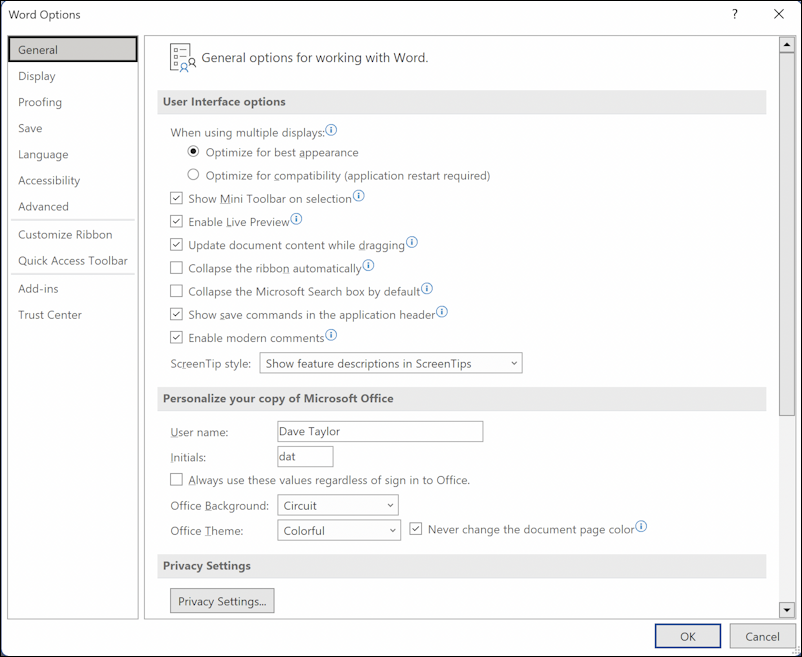
Task: Click the vertical scrollbar thumb
Action: pyautogui.click(x=786, y=234)
